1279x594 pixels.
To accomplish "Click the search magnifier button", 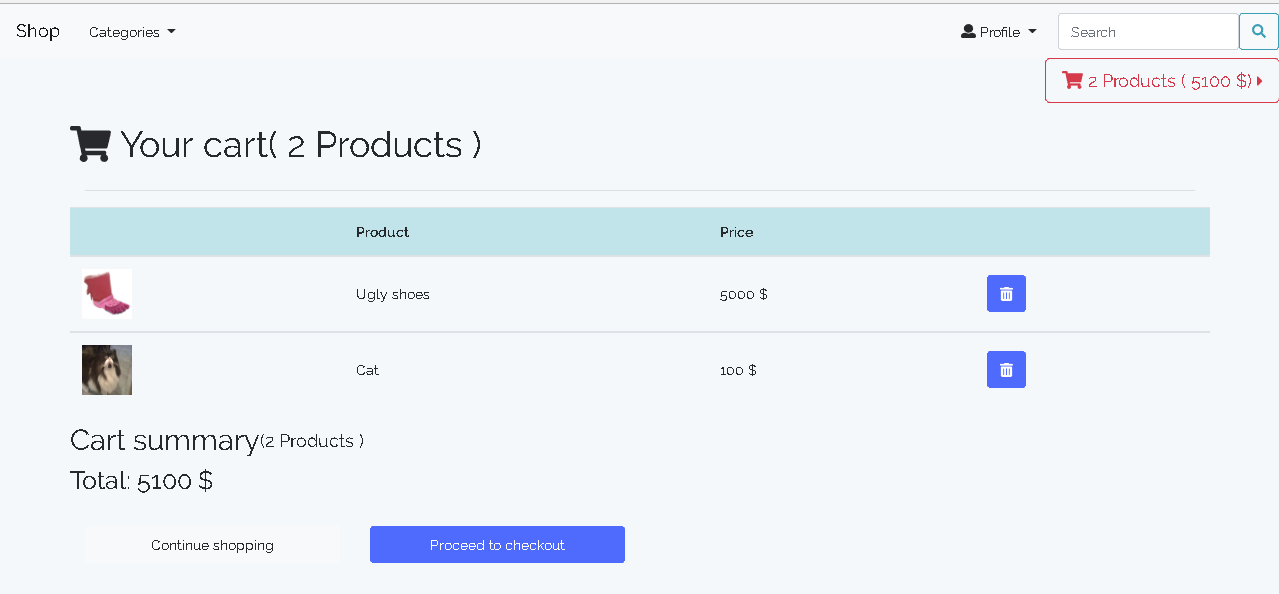I will pos(1258,32).
